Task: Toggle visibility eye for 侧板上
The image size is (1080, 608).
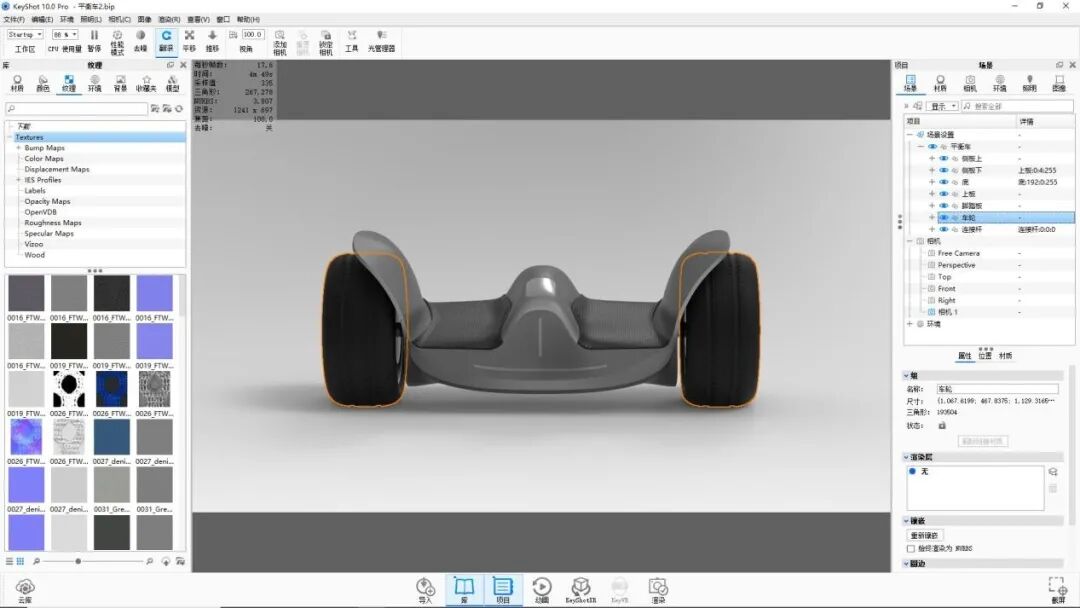Action: tap(944, 158)
